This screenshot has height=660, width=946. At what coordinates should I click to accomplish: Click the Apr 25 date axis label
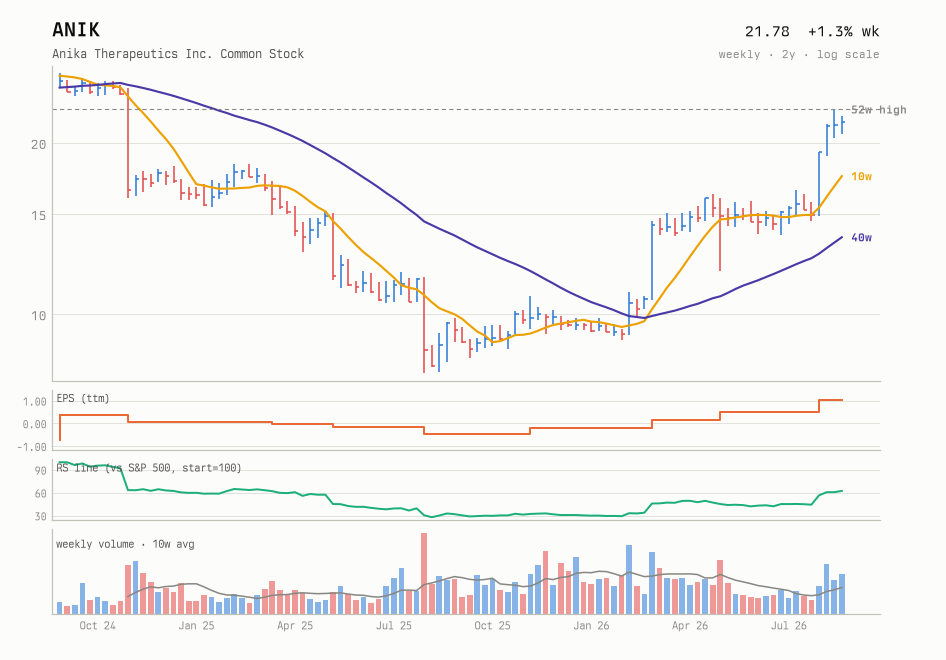tap(295, 626)
